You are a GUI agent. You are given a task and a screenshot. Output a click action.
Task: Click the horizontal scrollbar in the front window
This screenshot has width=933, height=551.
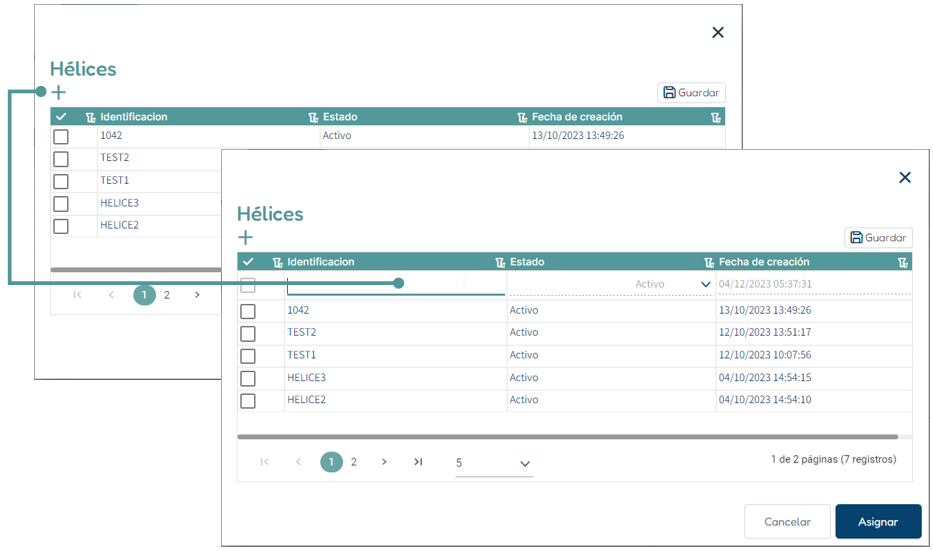pyautogui.click(x=567, y=437)
